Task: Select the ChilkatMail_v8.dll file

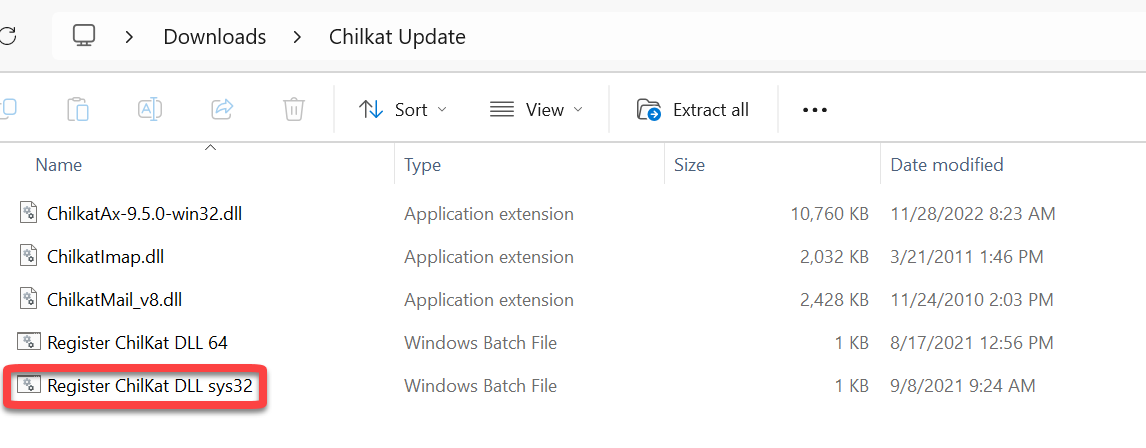Action: click(114, 299)
